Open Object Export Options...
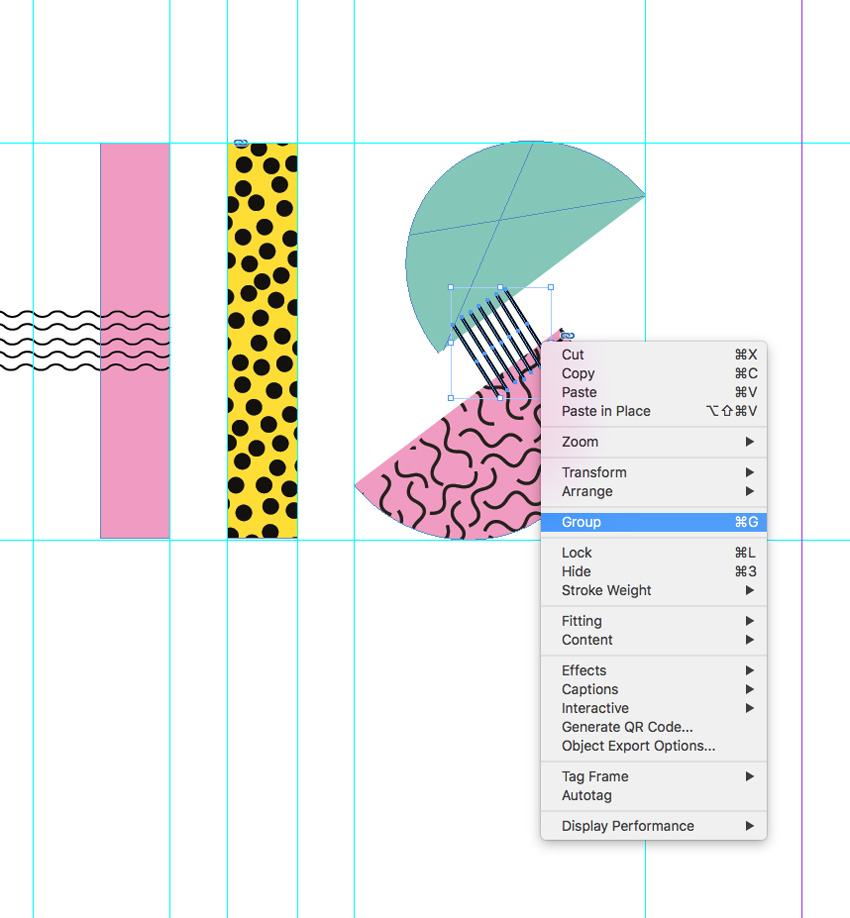The image size is (850, 918). tap(653, 746)
